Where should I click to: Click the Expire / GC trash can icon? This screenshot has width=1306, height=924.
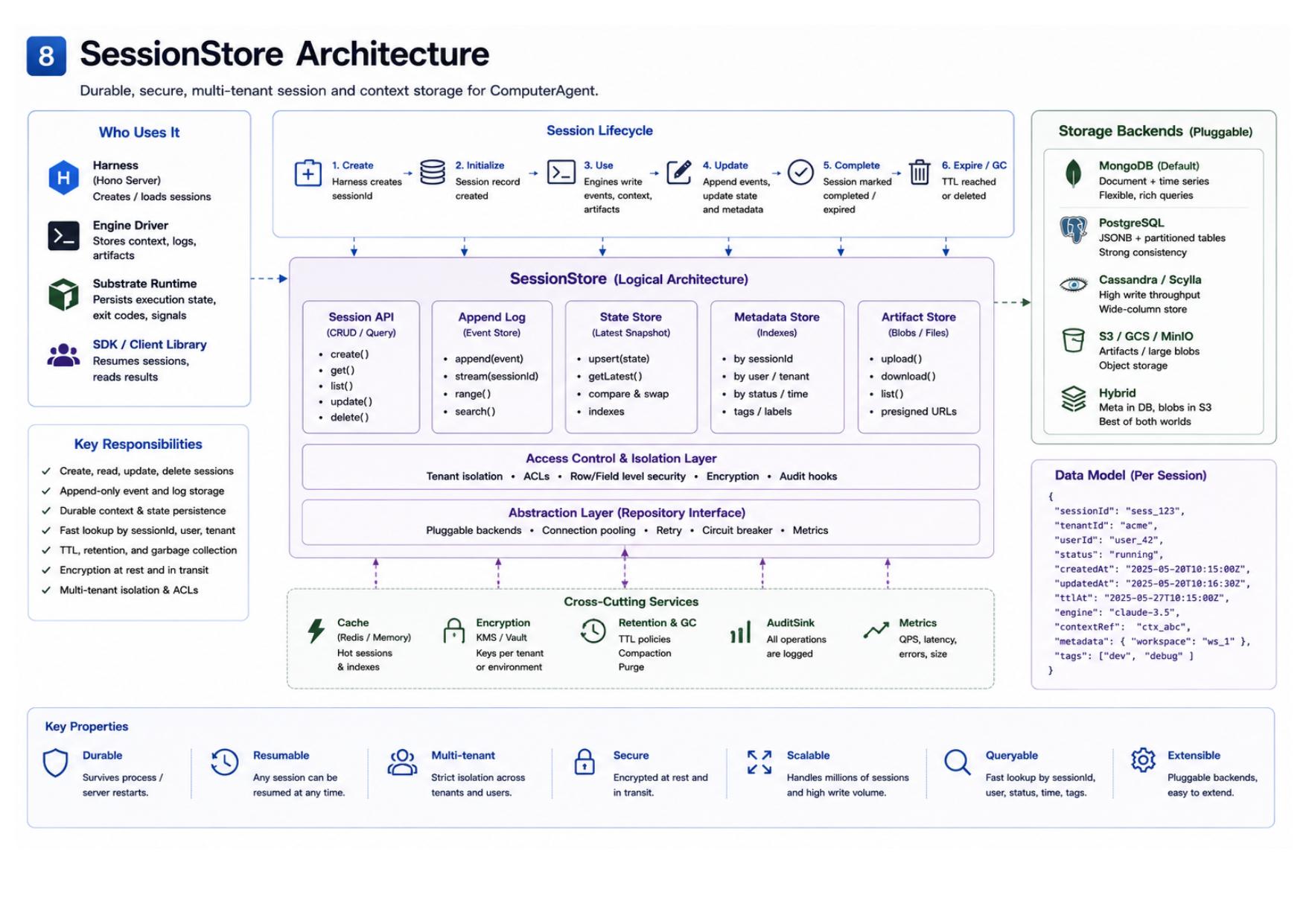click(x=920, y=172)
